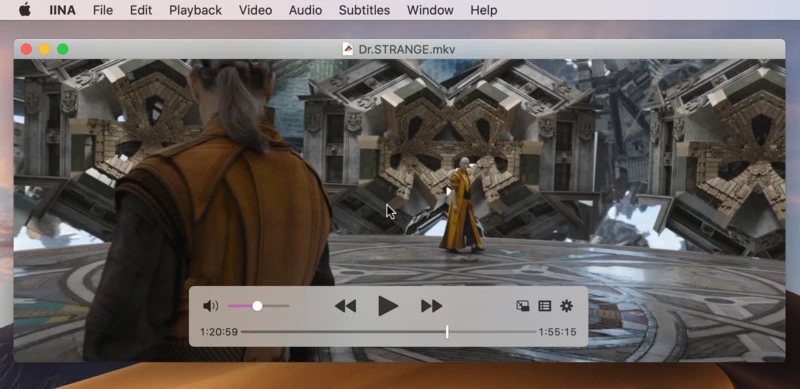Click the Dr.STRANGE.mkv window title
The image size is (800, 389).
click(x=407, y=50)
